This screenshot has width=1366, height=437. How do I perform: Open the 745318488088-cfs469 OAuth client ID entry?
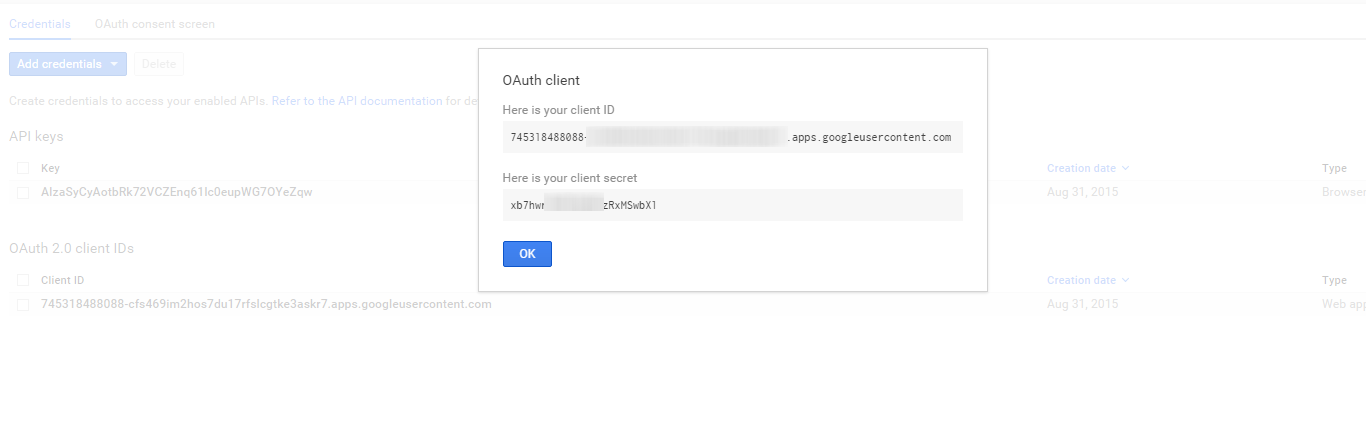[266, 304]
